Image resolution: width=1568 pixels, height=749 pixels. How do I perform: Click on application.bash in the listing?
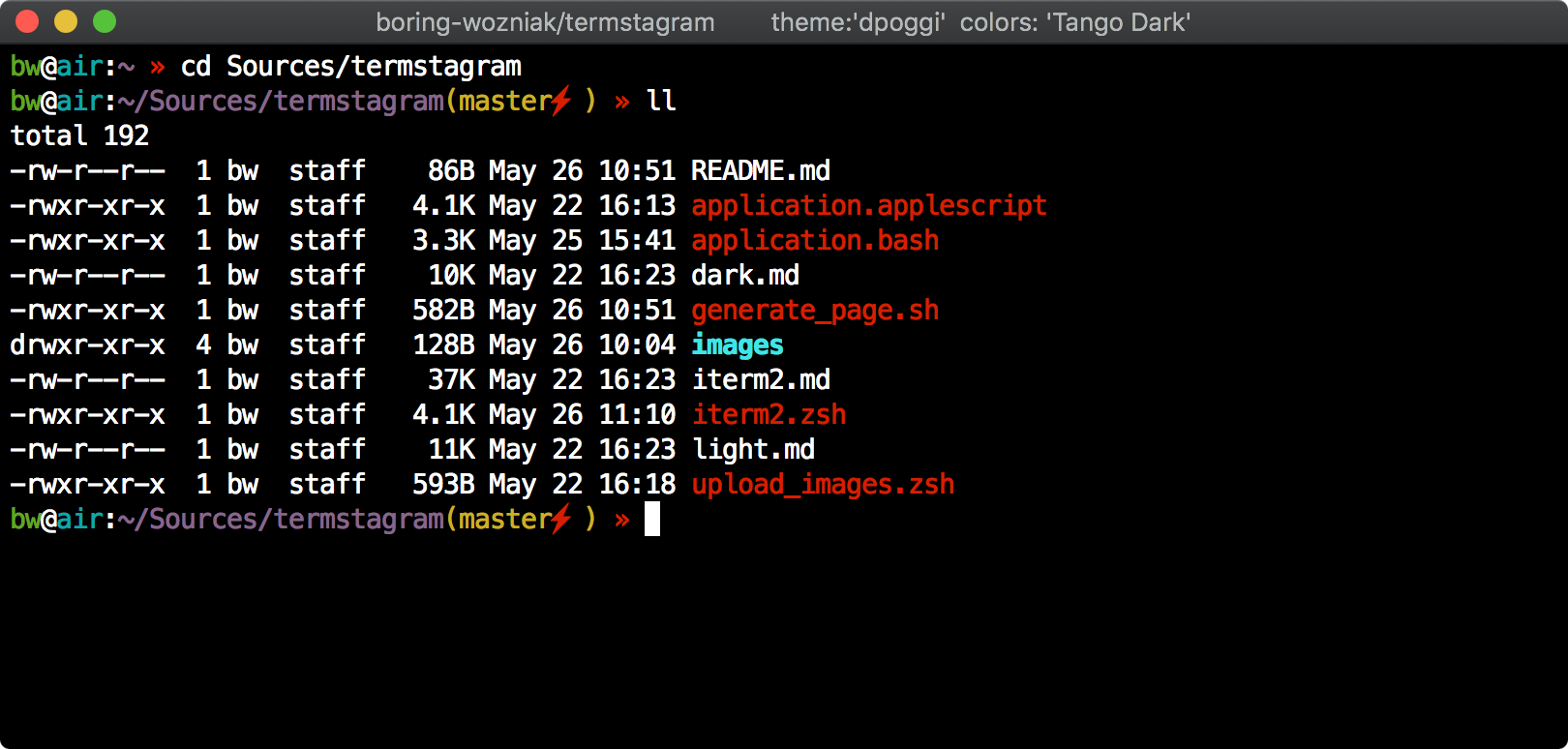tap(814, 241)
